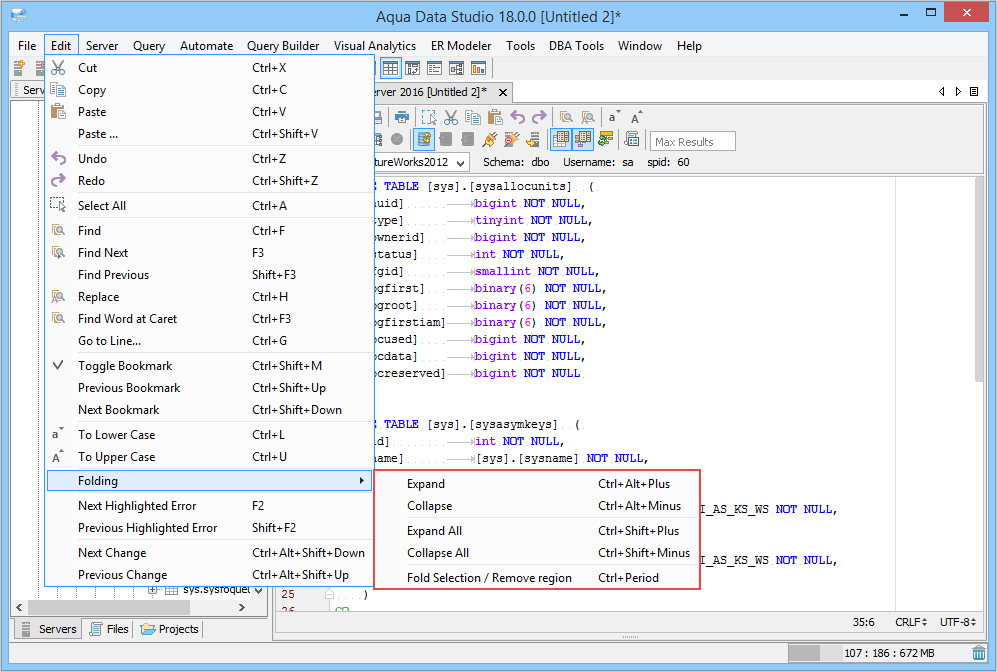Click the scroll tabs right arrow

point(958,92)
